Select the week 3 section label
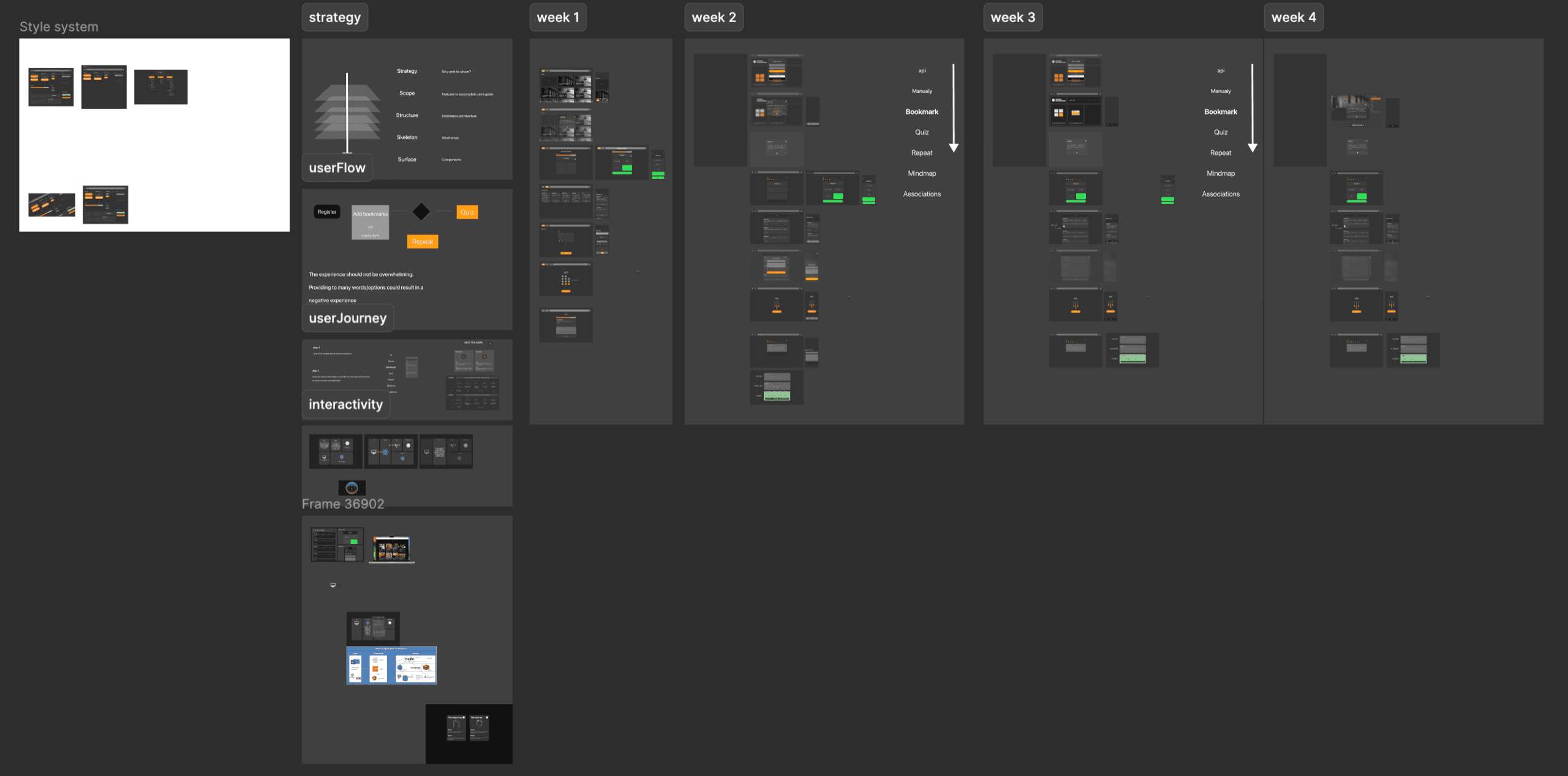 click(x=1013, y=17)
